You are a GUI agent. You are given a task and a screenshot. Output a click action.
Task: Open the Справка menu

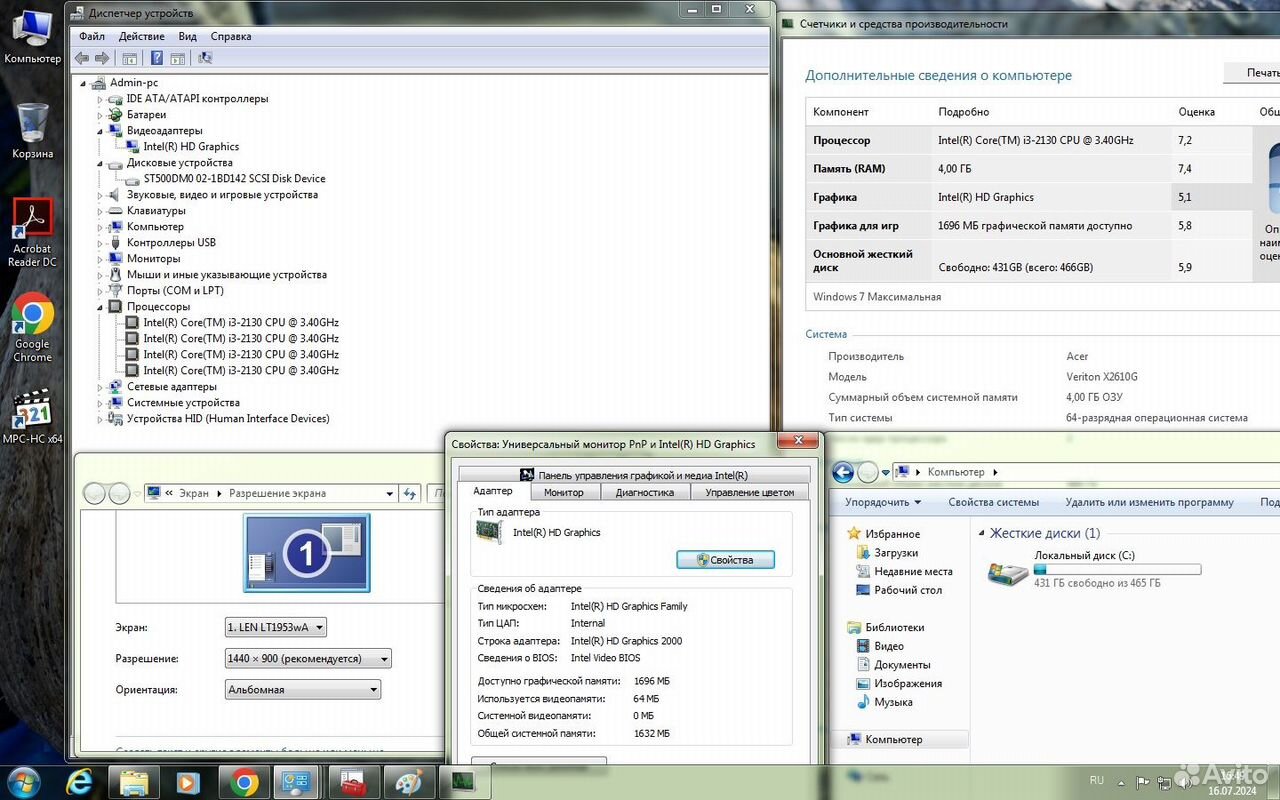pos(231,36)
